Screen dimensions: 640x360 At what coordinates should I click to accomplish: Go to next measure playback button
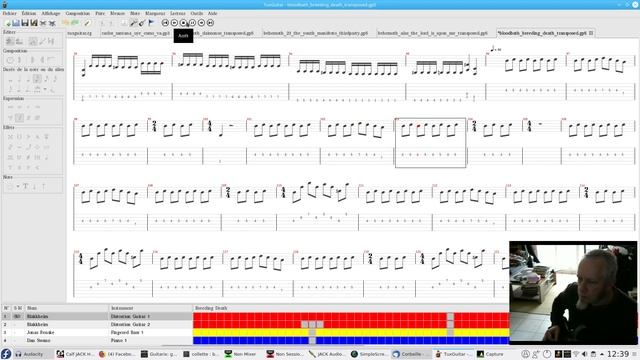click(x=201, y=23)
